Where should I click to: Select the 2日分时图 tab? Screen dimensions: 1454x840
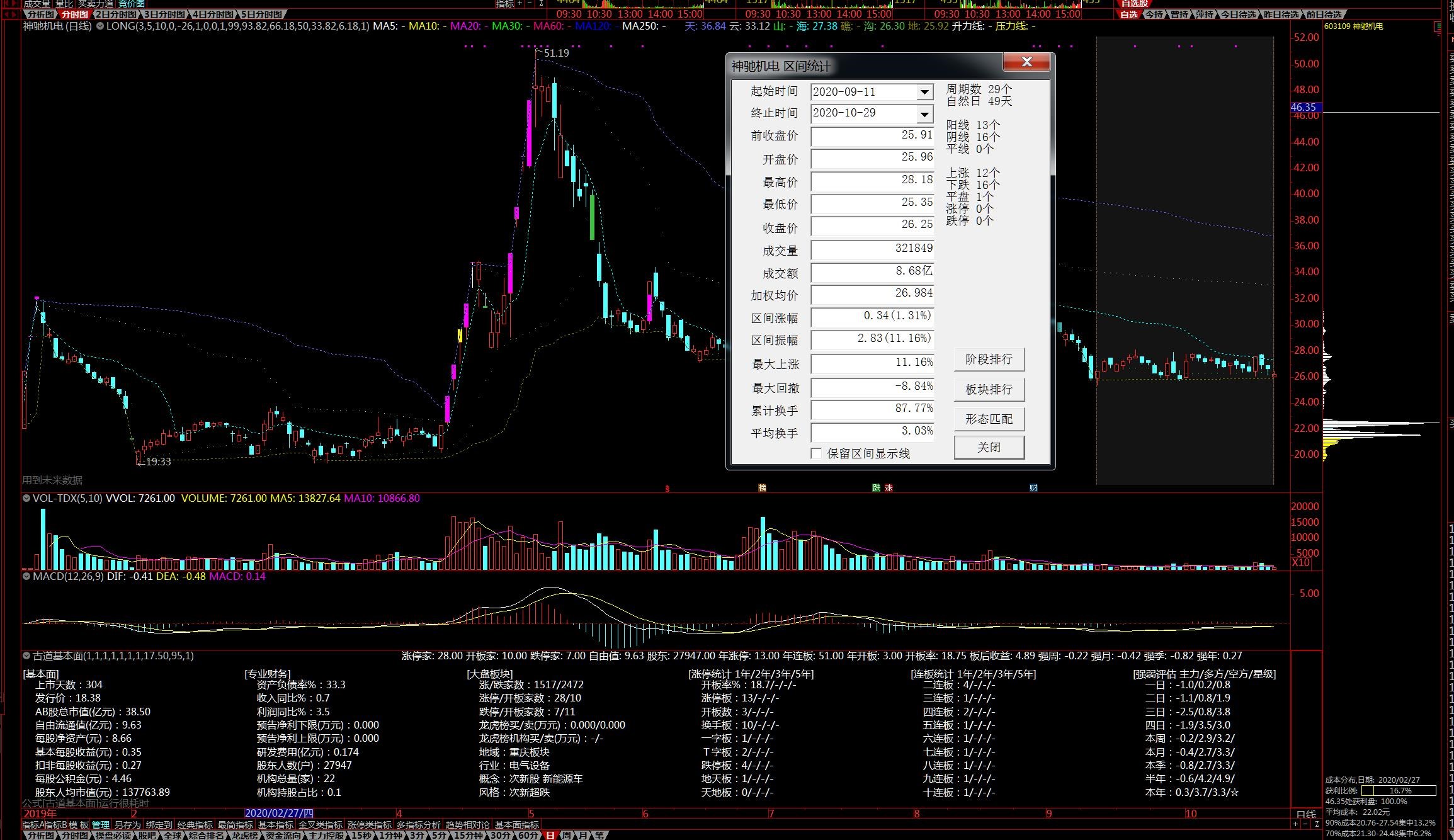(x=117, y=14)
